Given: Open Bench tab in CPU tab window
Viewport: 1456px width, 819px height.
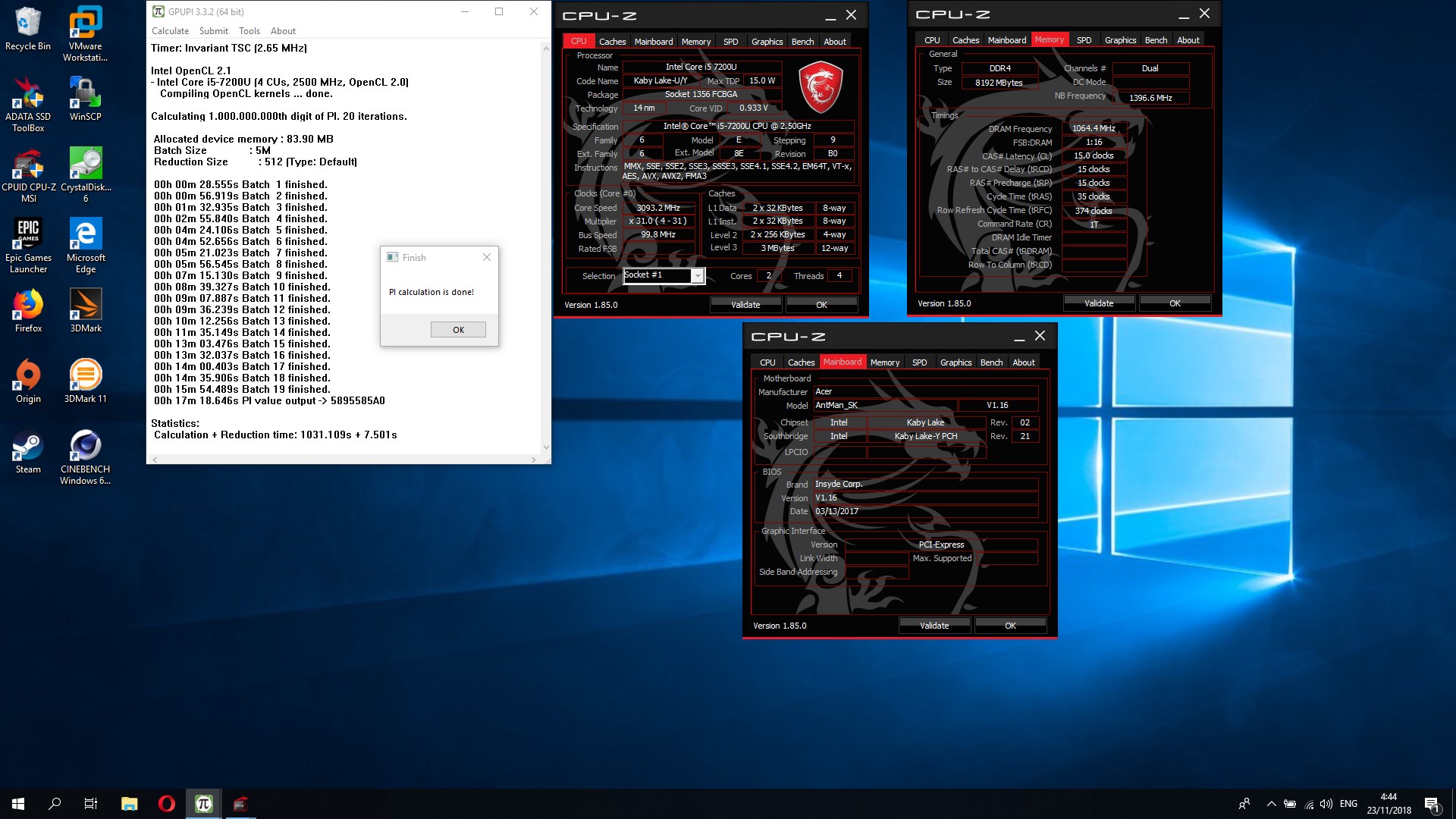Looking at the screenshot, I should click(802, 42).
